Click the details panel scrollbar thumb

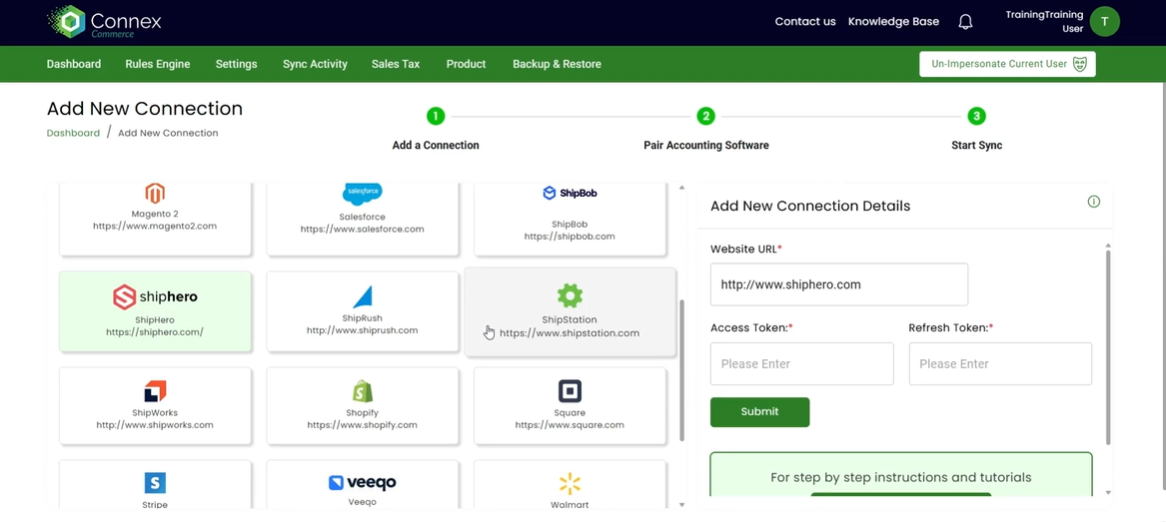[1108, 347]
